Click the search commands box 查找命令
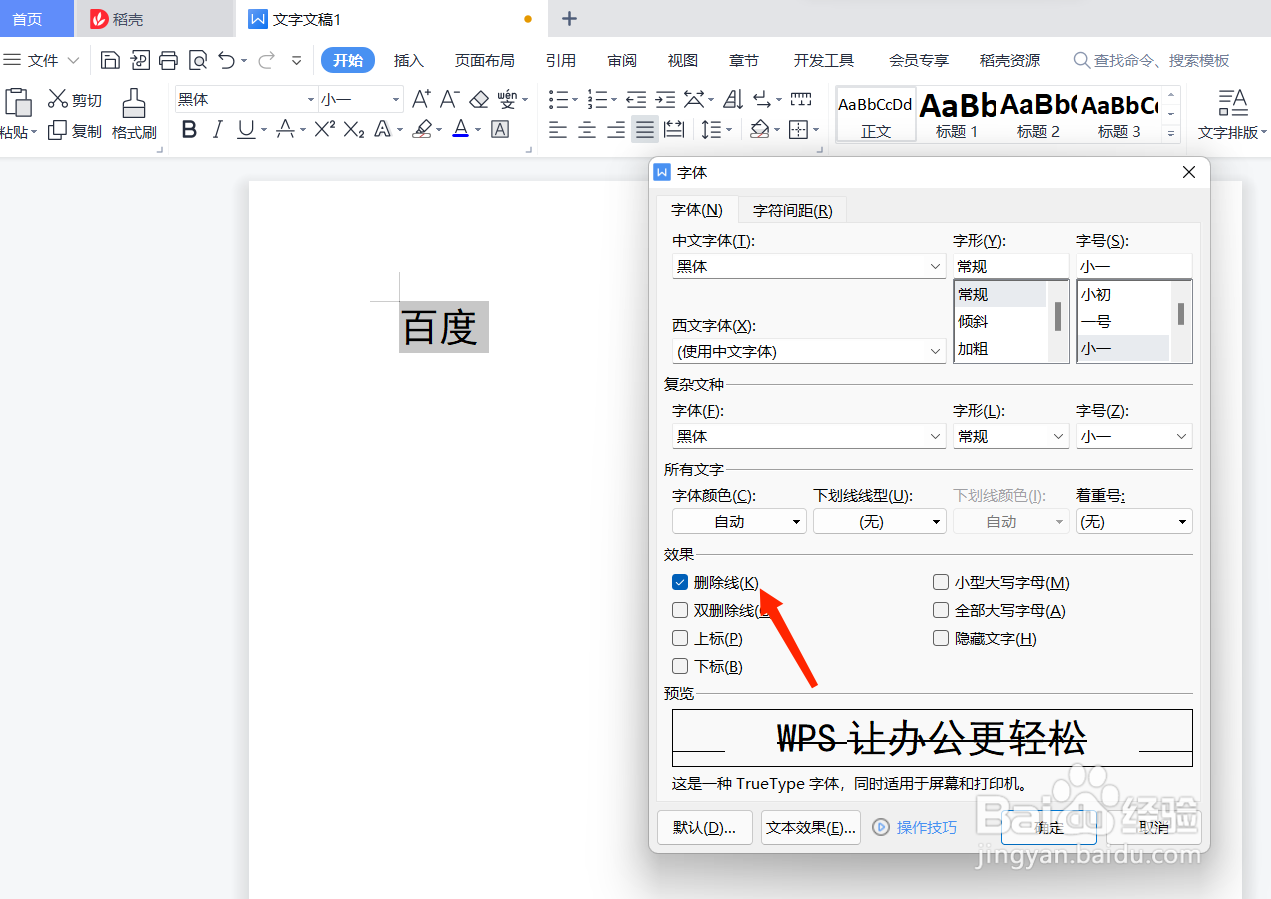Viewport: 1271px width, 899px height. pos(1151,60)
